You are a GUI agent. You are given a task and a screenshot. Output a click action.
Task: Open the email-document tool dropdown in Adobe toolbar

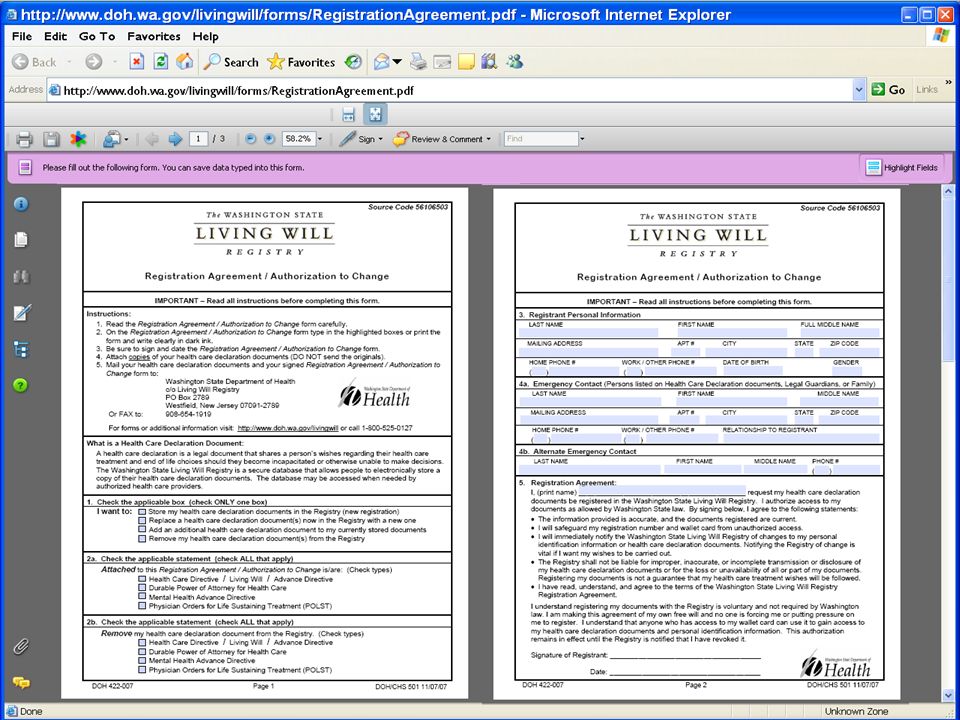coord(126,140)
